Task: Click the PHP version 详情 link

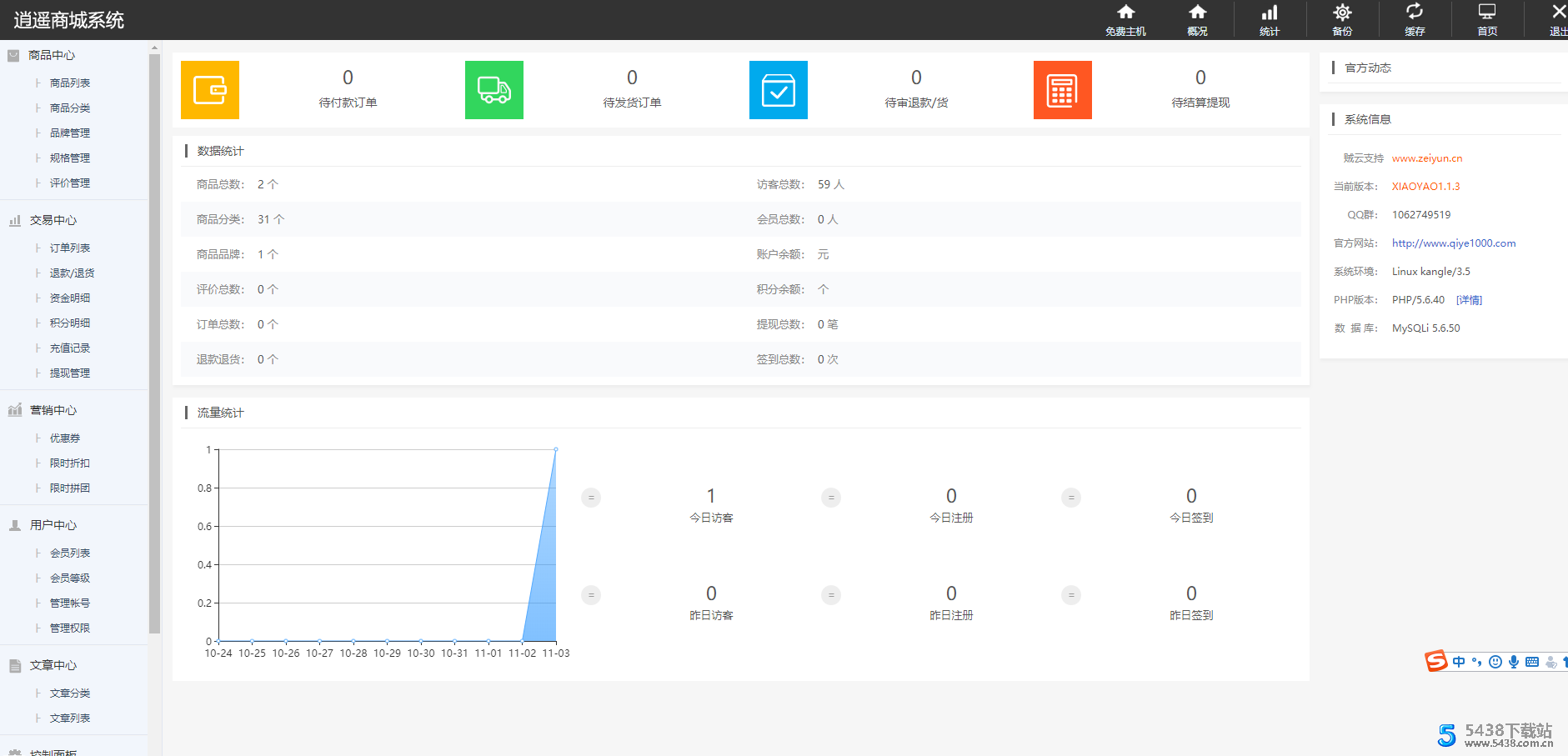Action: (1469, 300)
